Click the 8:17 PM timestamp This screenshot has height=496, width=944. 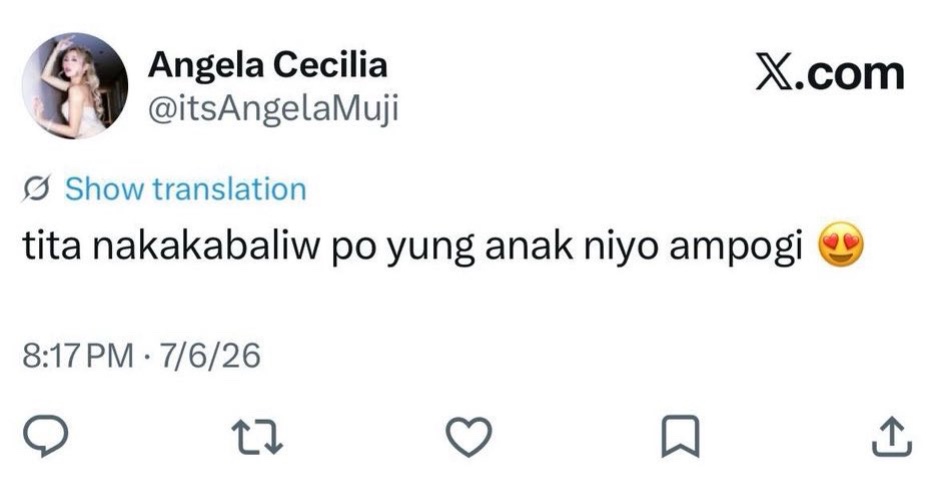(x=78, y=355)
